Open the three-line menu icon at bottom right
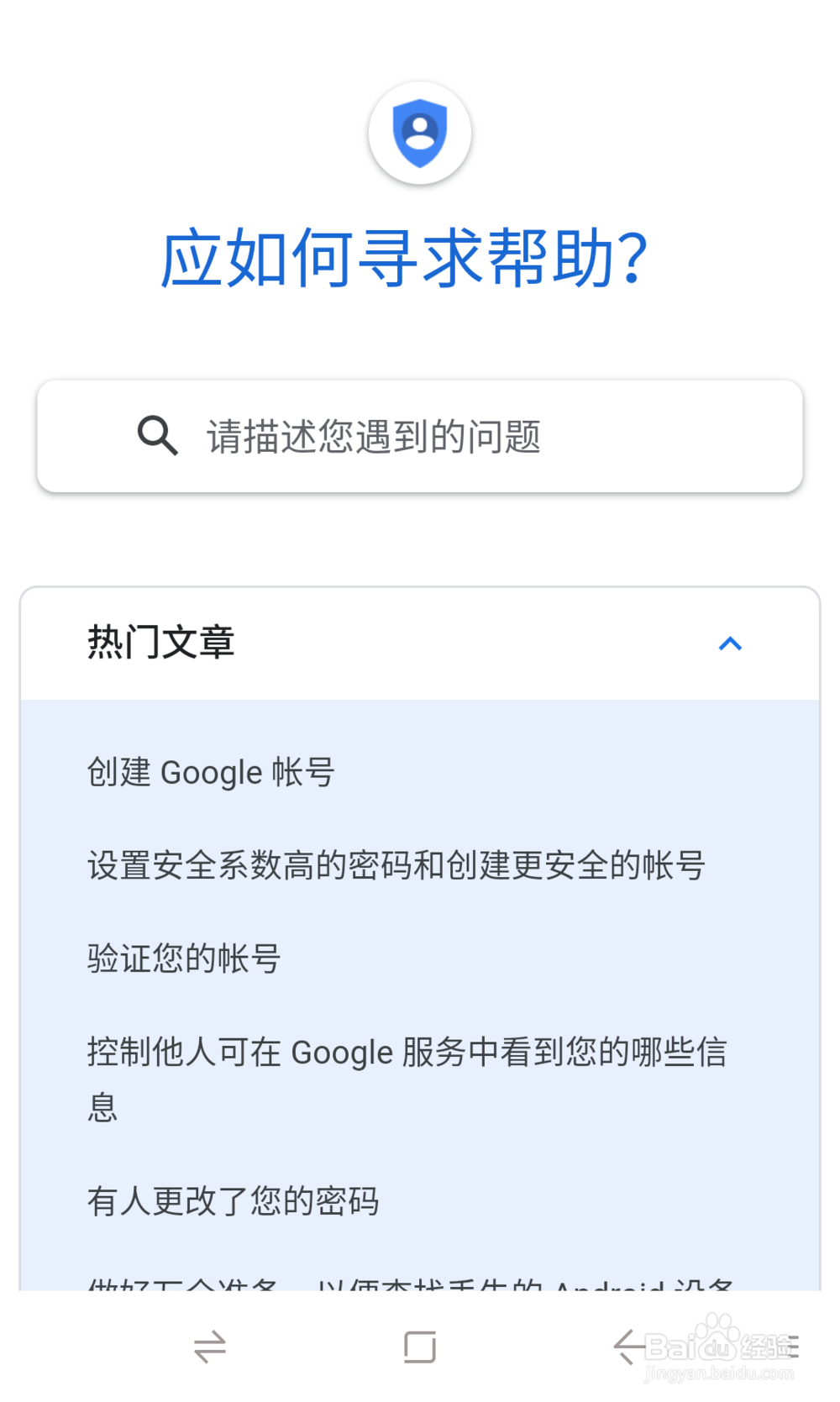The width and height of the screenshot is (840, 1402). coord(793,1347)
